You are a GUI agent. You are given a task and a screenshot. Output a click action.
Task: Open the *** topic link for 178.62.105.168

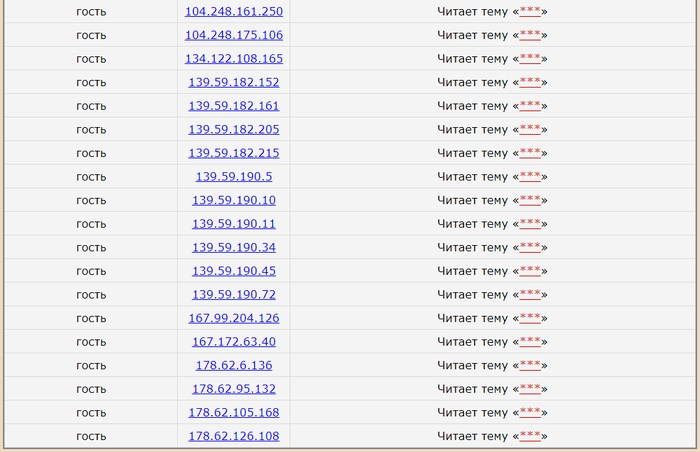(x=530, y=413)
